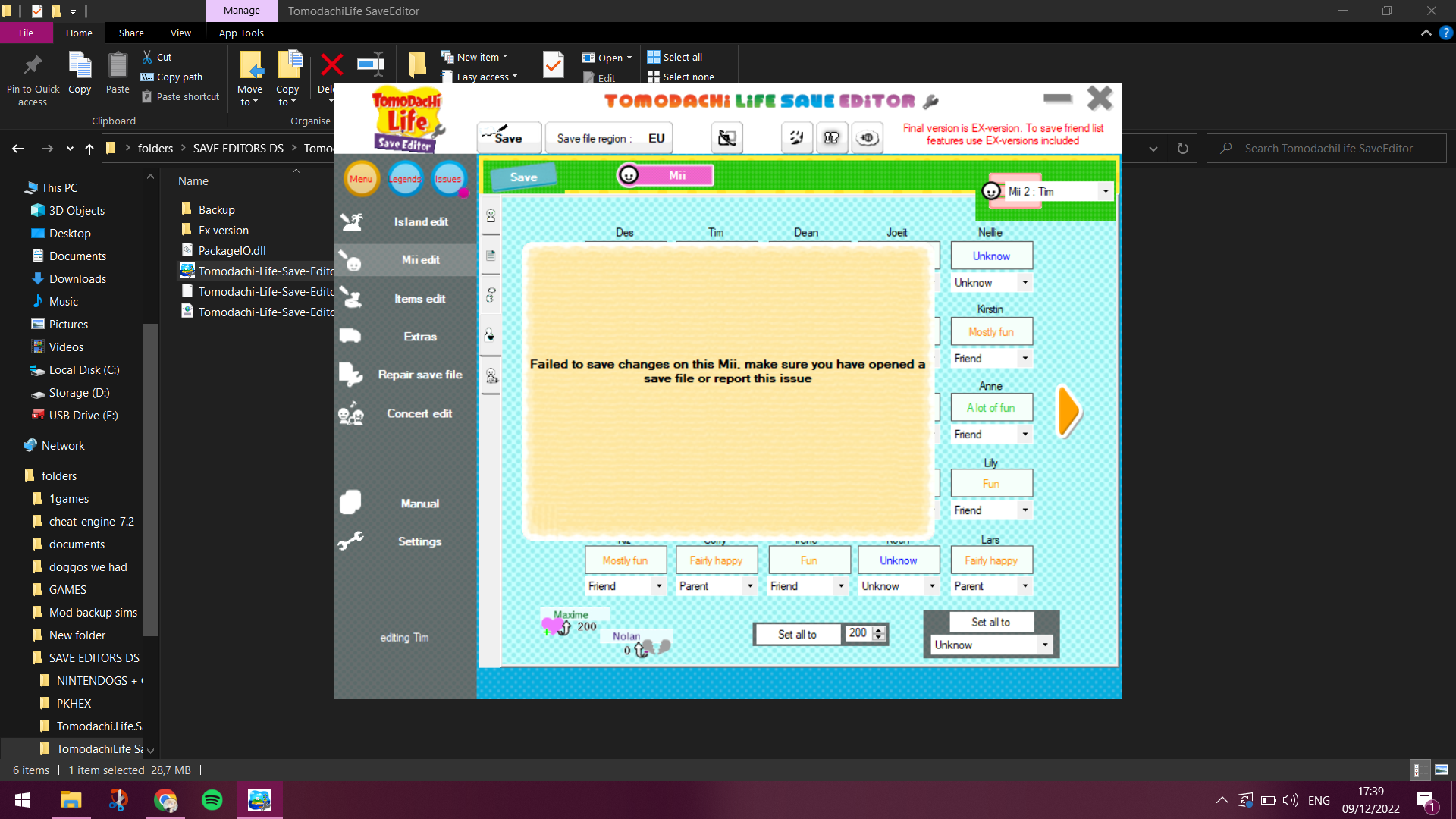The width and height of the screenshot is (1456, 819).
Task: Click Kirstin's Mostly fun level button
Action: point(991,331)
